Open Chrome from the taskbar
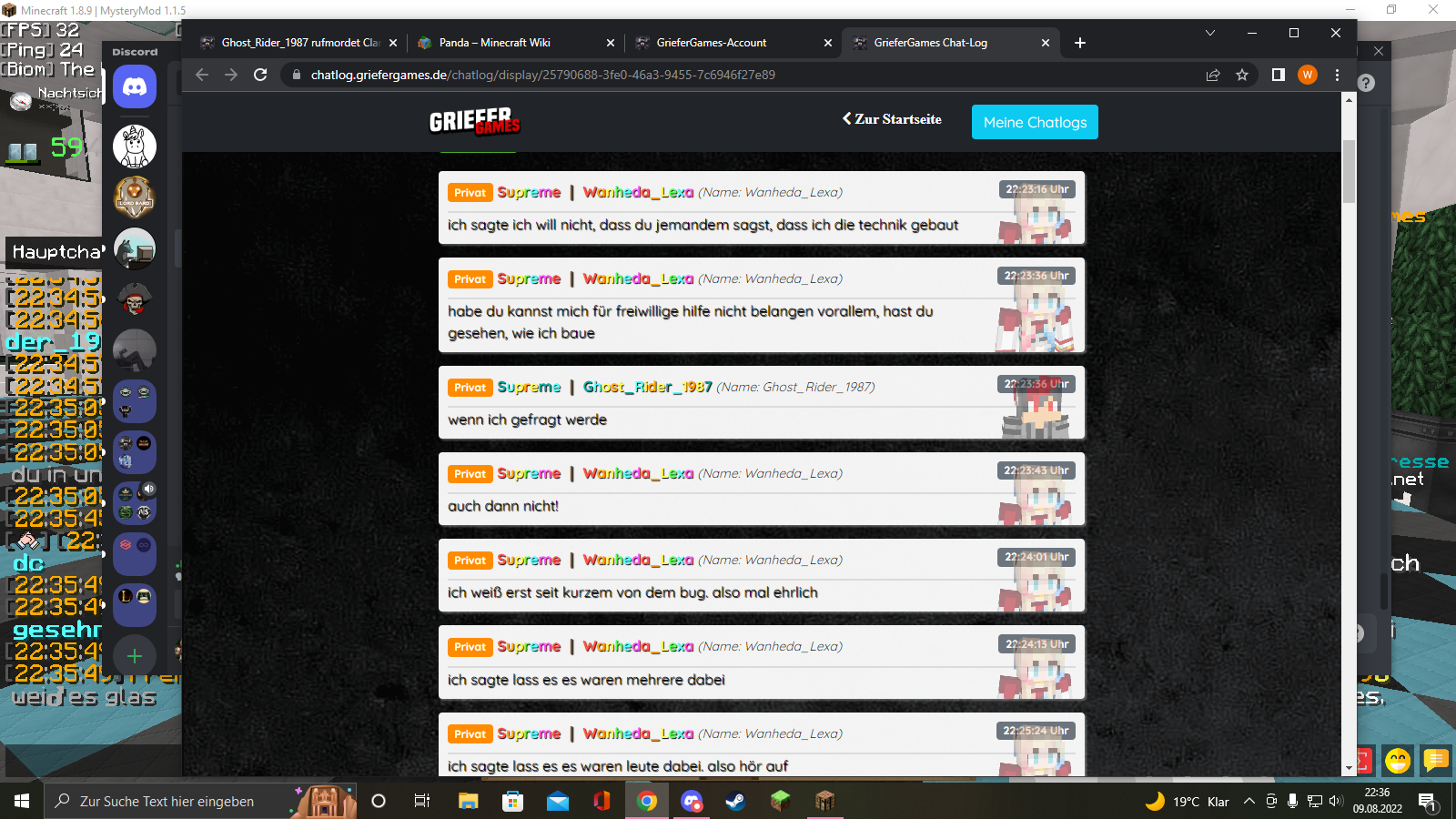 click(647, 801)
